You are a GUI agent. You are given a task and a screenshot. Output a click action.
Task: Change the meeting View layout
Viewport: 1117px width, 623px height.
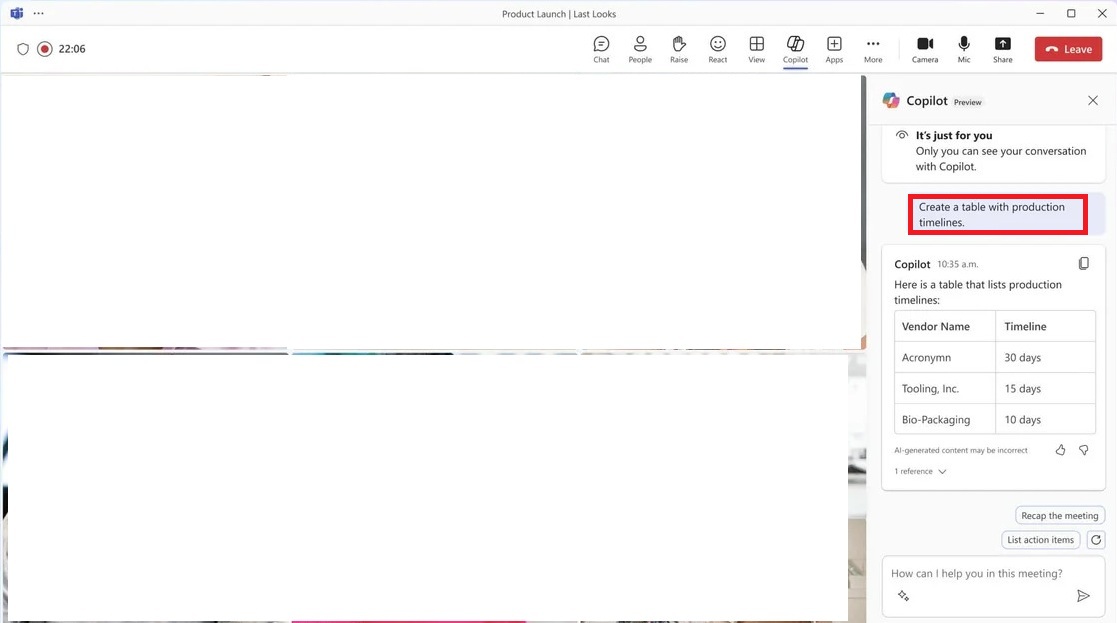point(757,49)
